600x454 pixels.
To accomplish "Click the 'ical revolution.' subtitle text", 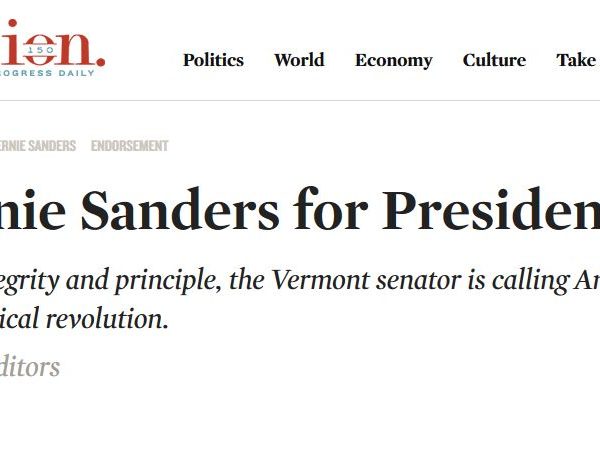I will (x=84, y=320).
